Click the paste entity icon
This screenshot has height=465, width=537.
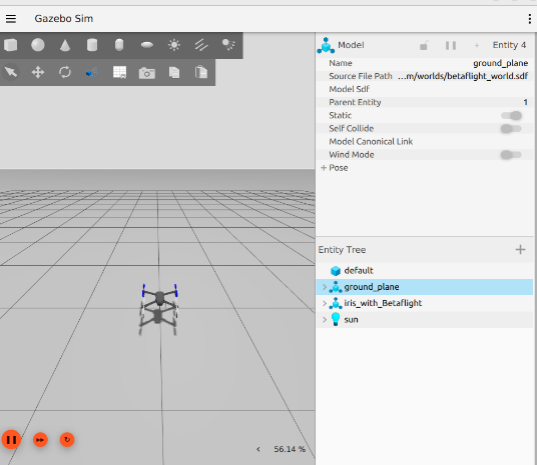pyautogui.click(x=201, y=72)
